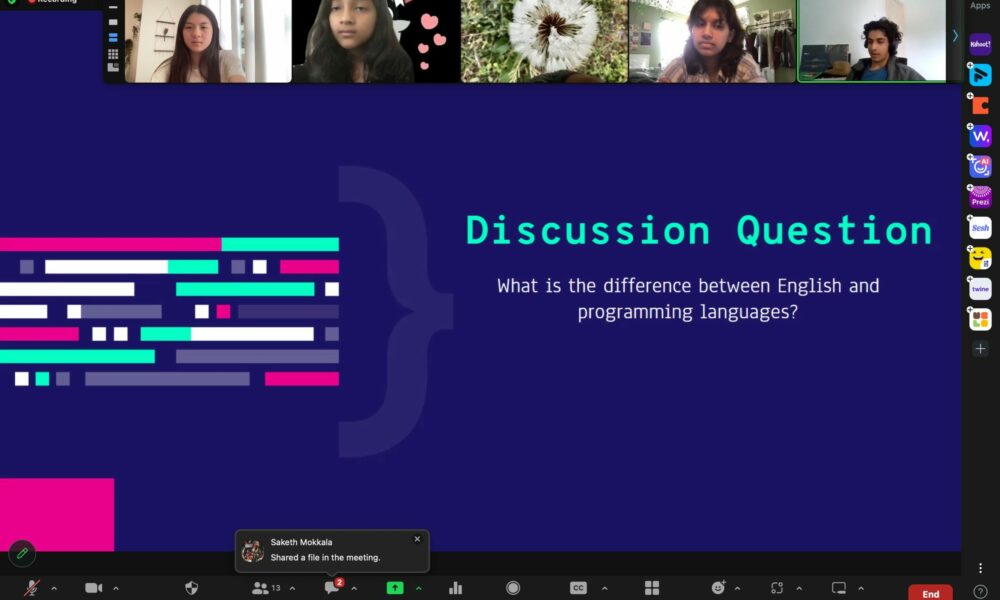Toggle closed captions CC button
1000x600 pixels.
tap(578, 588)
